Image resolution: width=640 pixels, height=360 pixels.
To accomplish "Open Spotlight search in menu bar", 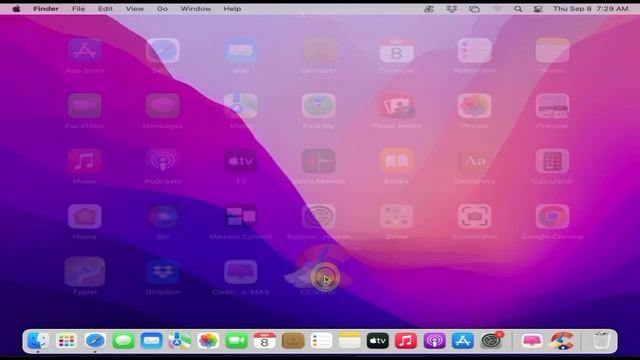I will [x=518, y=9].
